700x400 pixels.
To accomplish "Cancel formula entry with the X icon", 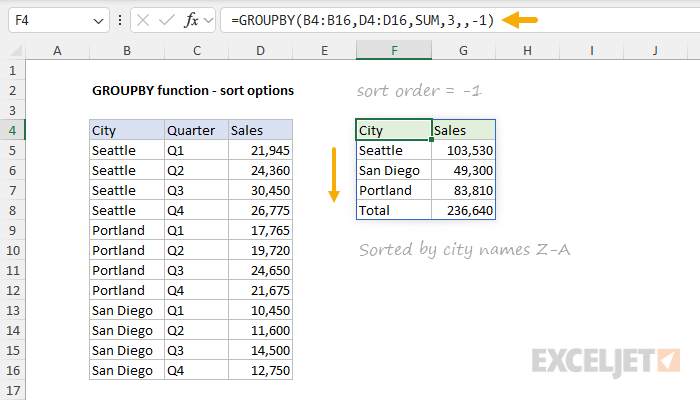I will pos(143,20).
